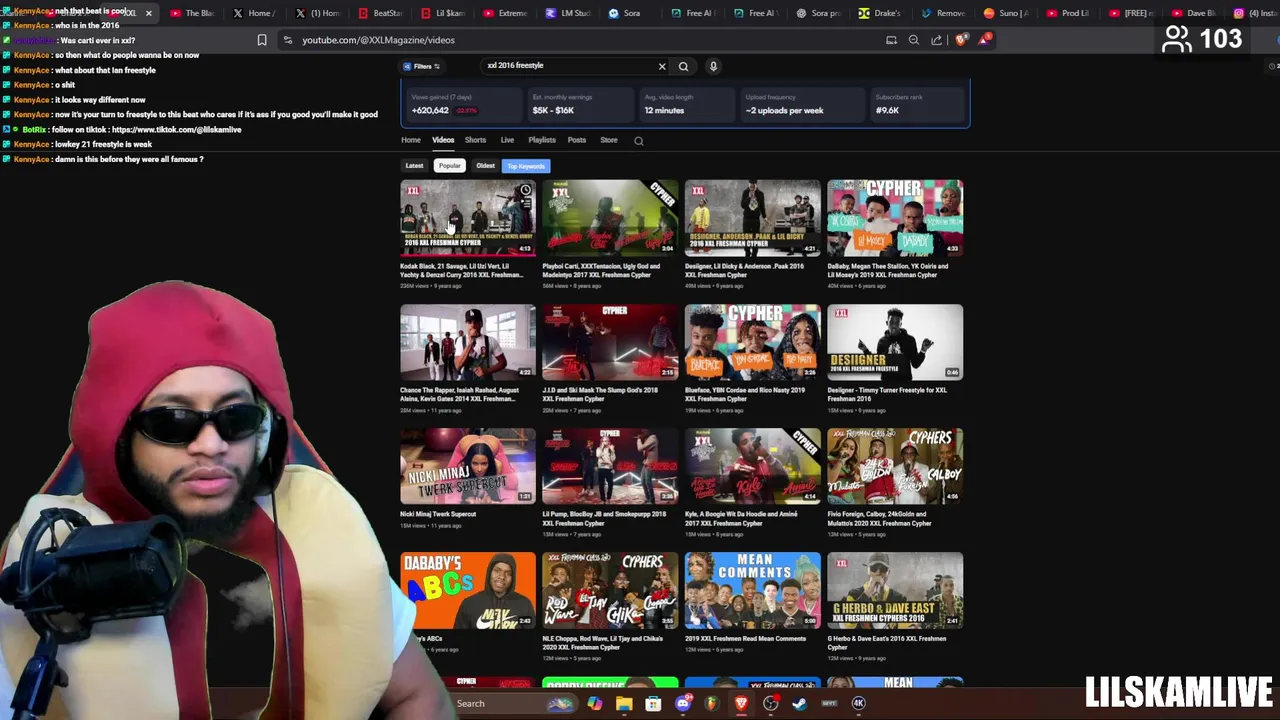Close the first XXL browser tab
The width and height of the screenshot is (1280, 720).
click(x=149, y=13)
